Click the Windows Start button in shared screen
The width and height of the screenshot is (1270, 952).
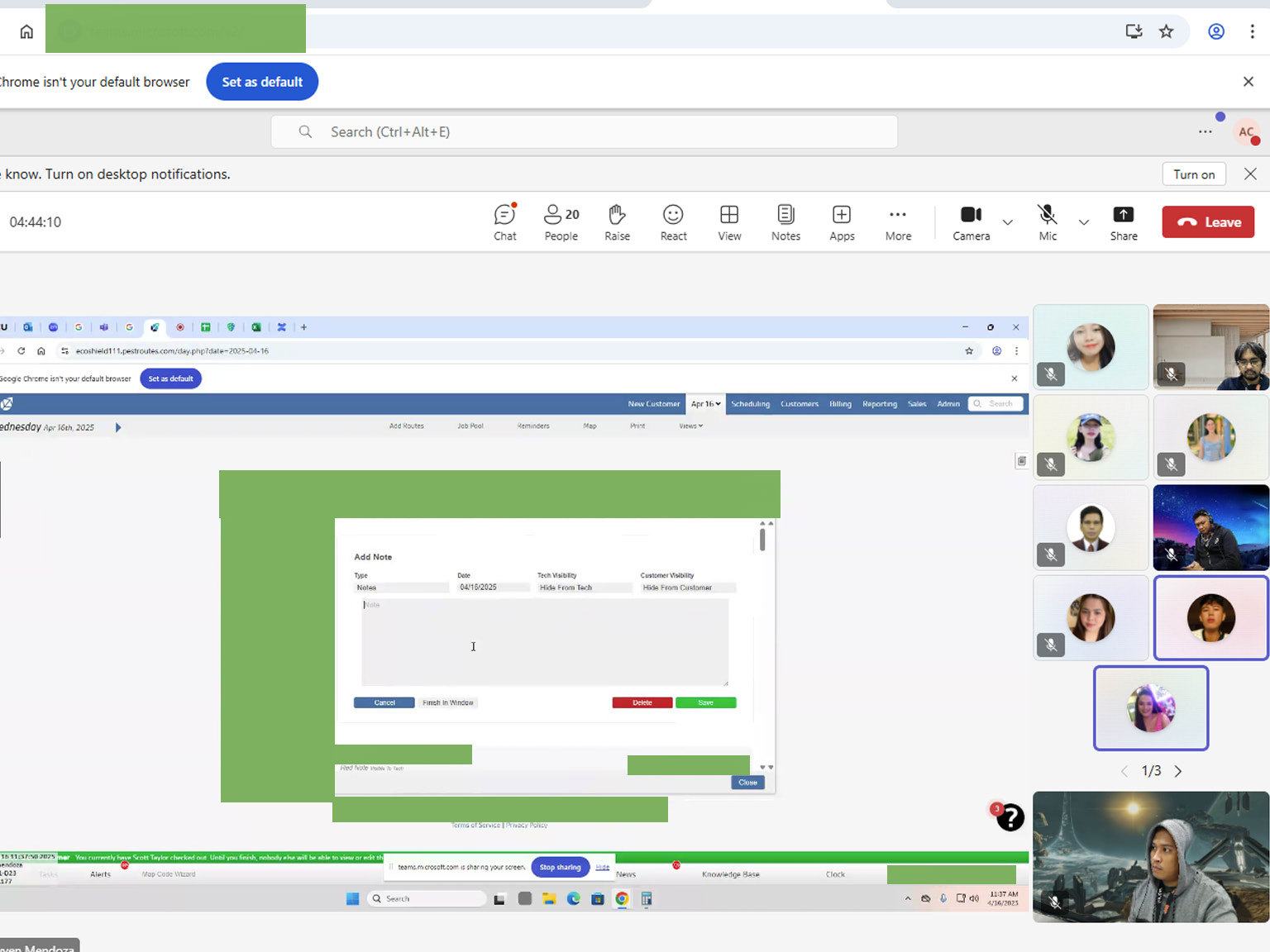pos(352,899)
